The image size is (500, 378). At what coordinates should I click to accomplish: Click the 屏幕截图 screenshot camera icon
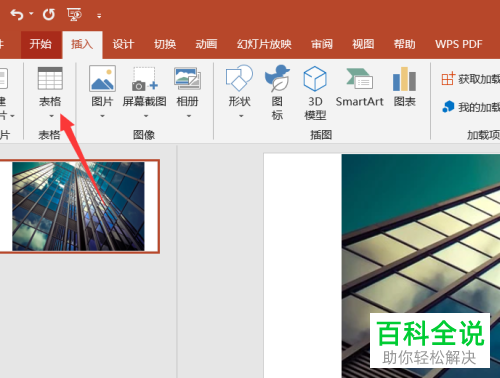[144, 79]
